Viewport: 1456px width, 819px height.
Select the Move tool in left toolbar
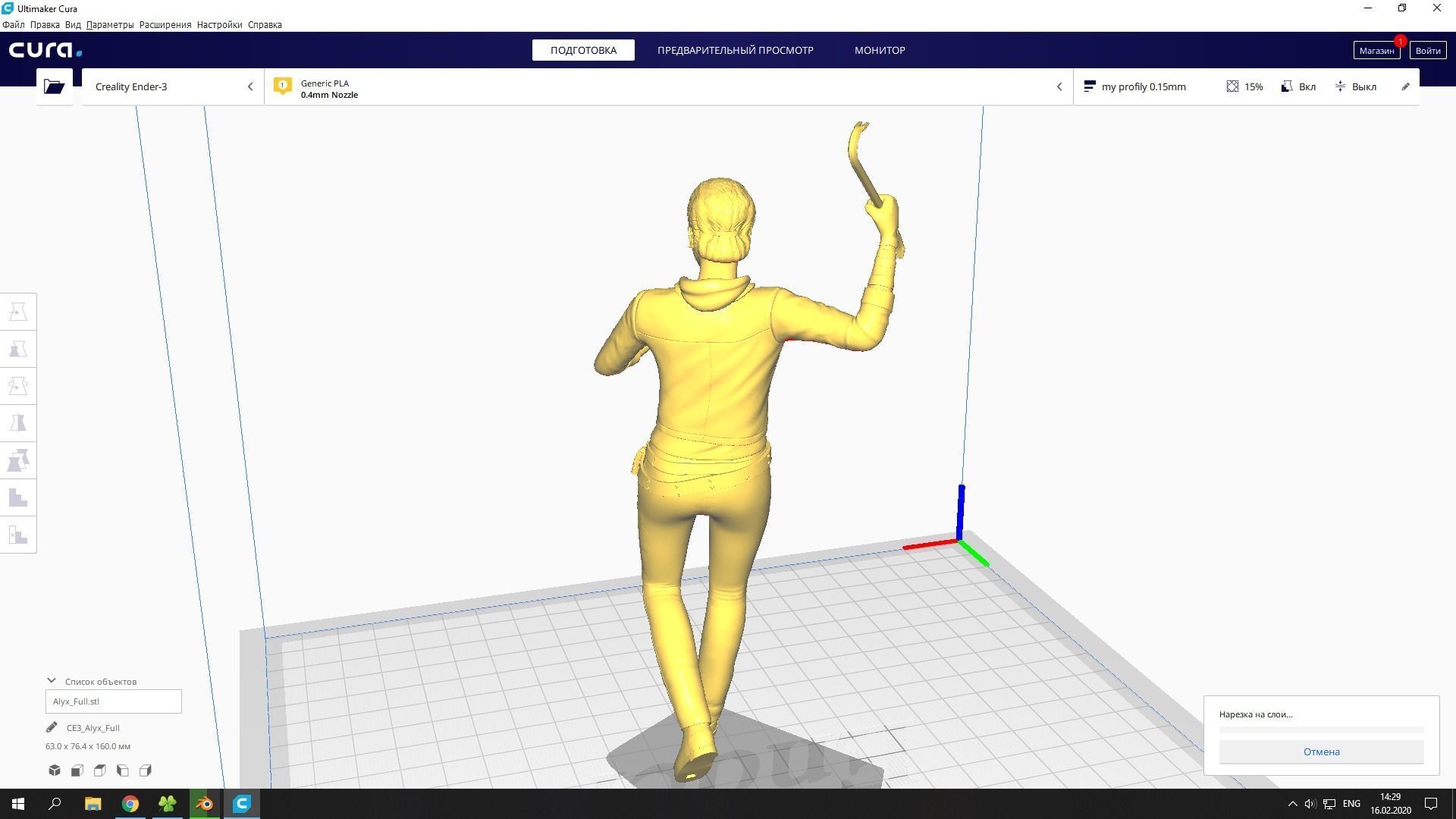[x=18, y=312]
